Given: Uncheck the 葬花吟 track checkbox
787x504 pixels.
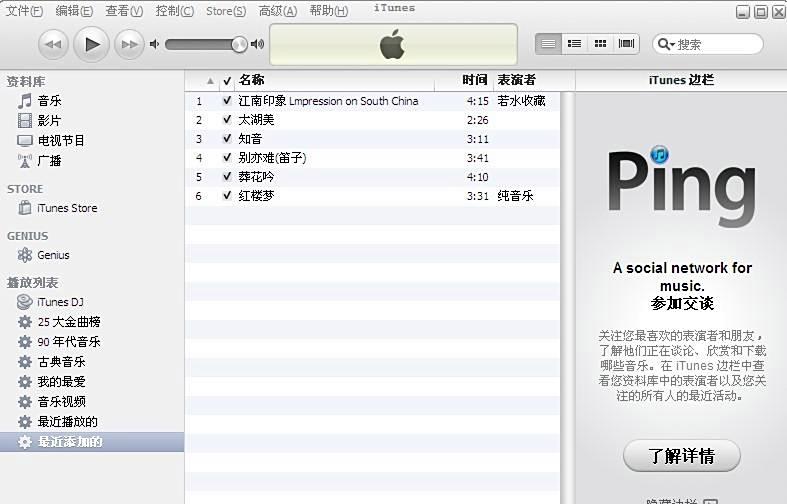Looking at the screenshot, I should pos(227,177).
